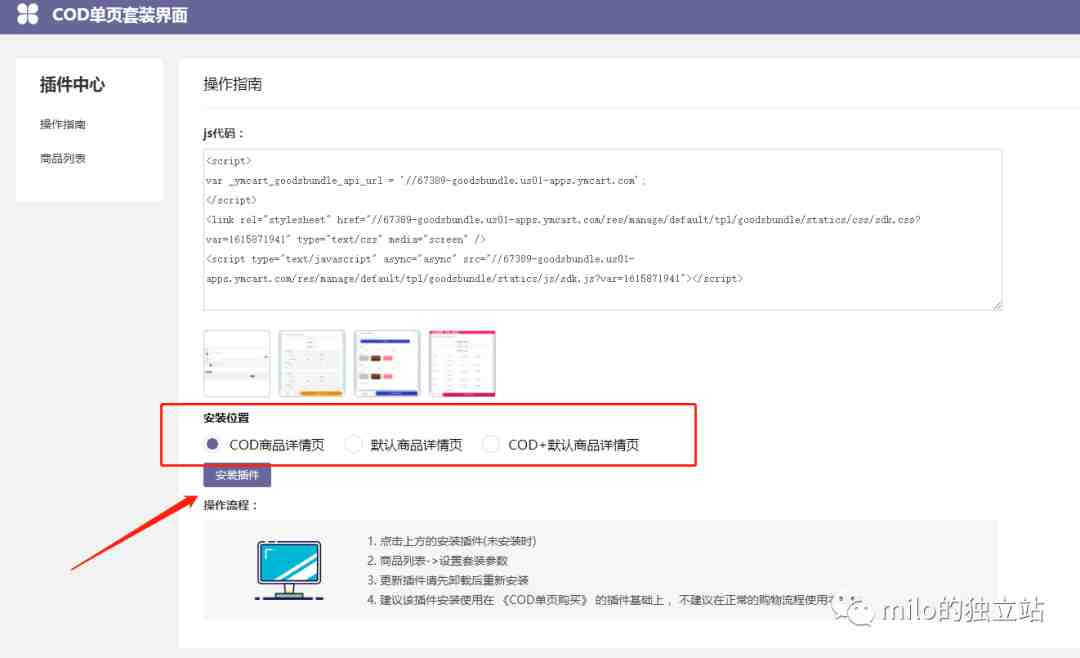
Task: Click the computer monitor illustration icon
Action: pyautogui.click(x=289, y=570)
